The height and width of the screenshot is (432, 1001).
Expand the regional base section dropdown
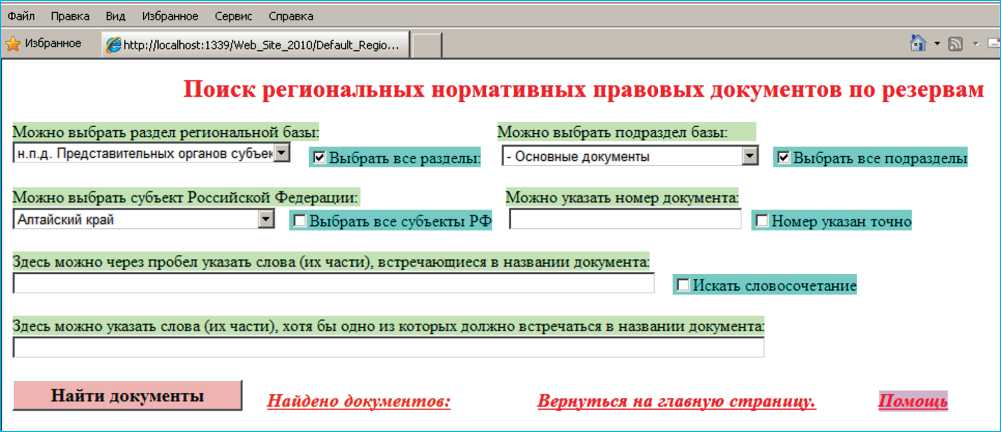(x=282, y=153)
